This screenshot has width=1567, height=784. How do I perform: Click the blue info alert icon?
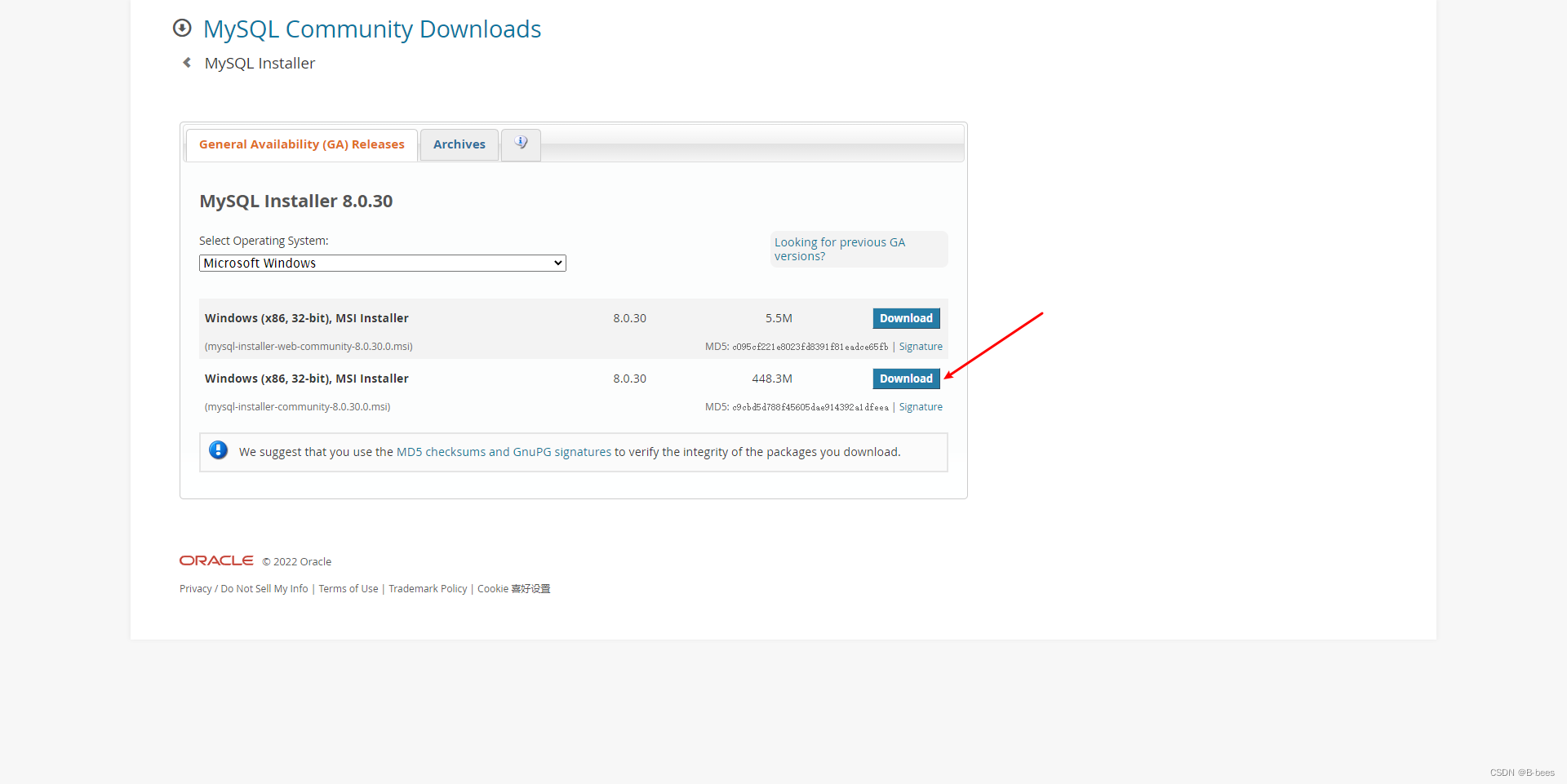219,450
